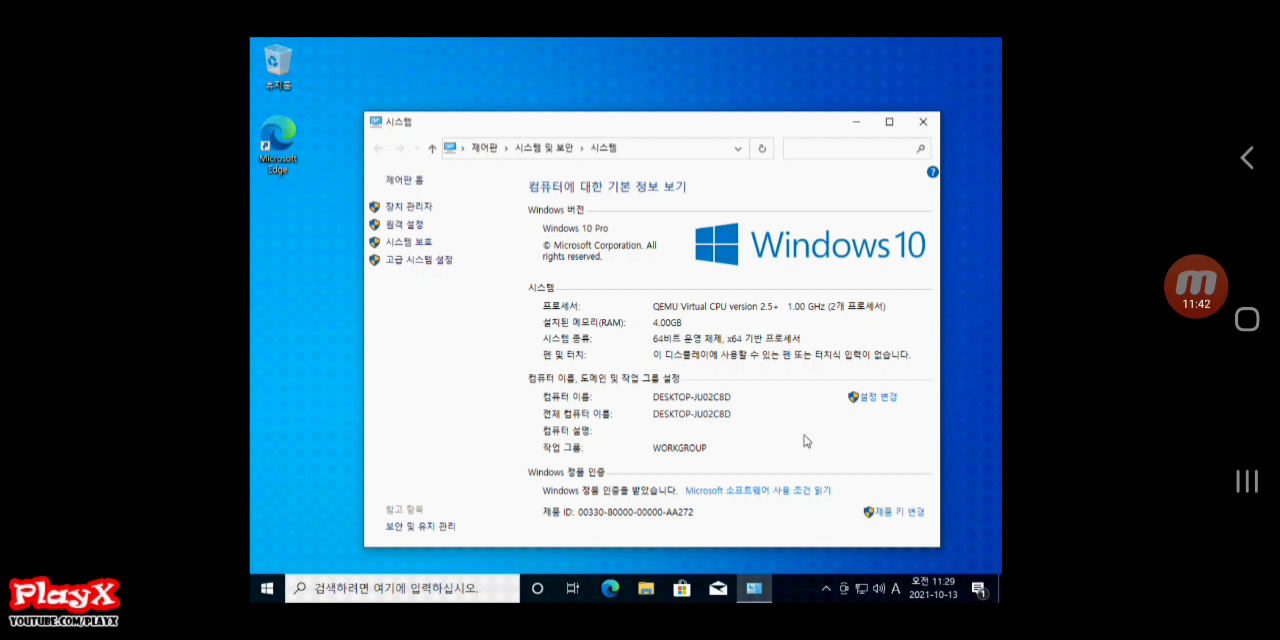Viewport: 1280px width, 640px height.
Task: Open 시스템 보호 (System protection) link
Action: pos(408,242)
